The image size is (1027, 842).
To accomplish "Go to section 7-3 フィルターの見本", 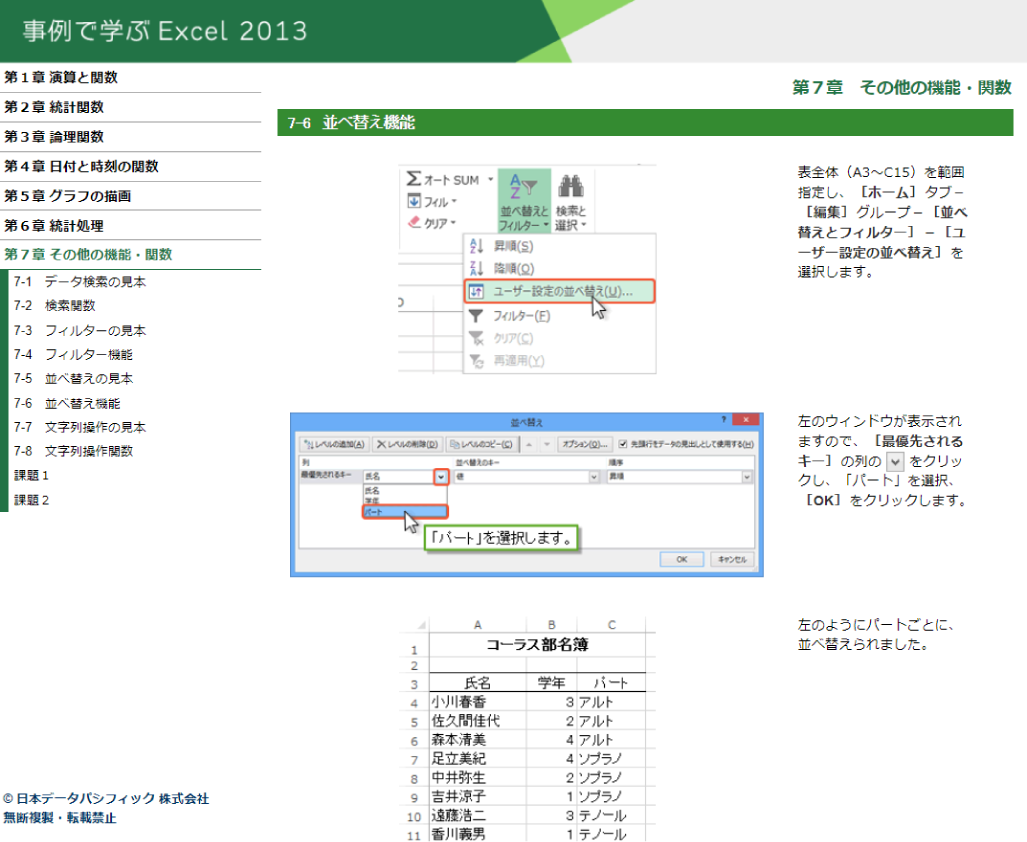I will (80, 331).
